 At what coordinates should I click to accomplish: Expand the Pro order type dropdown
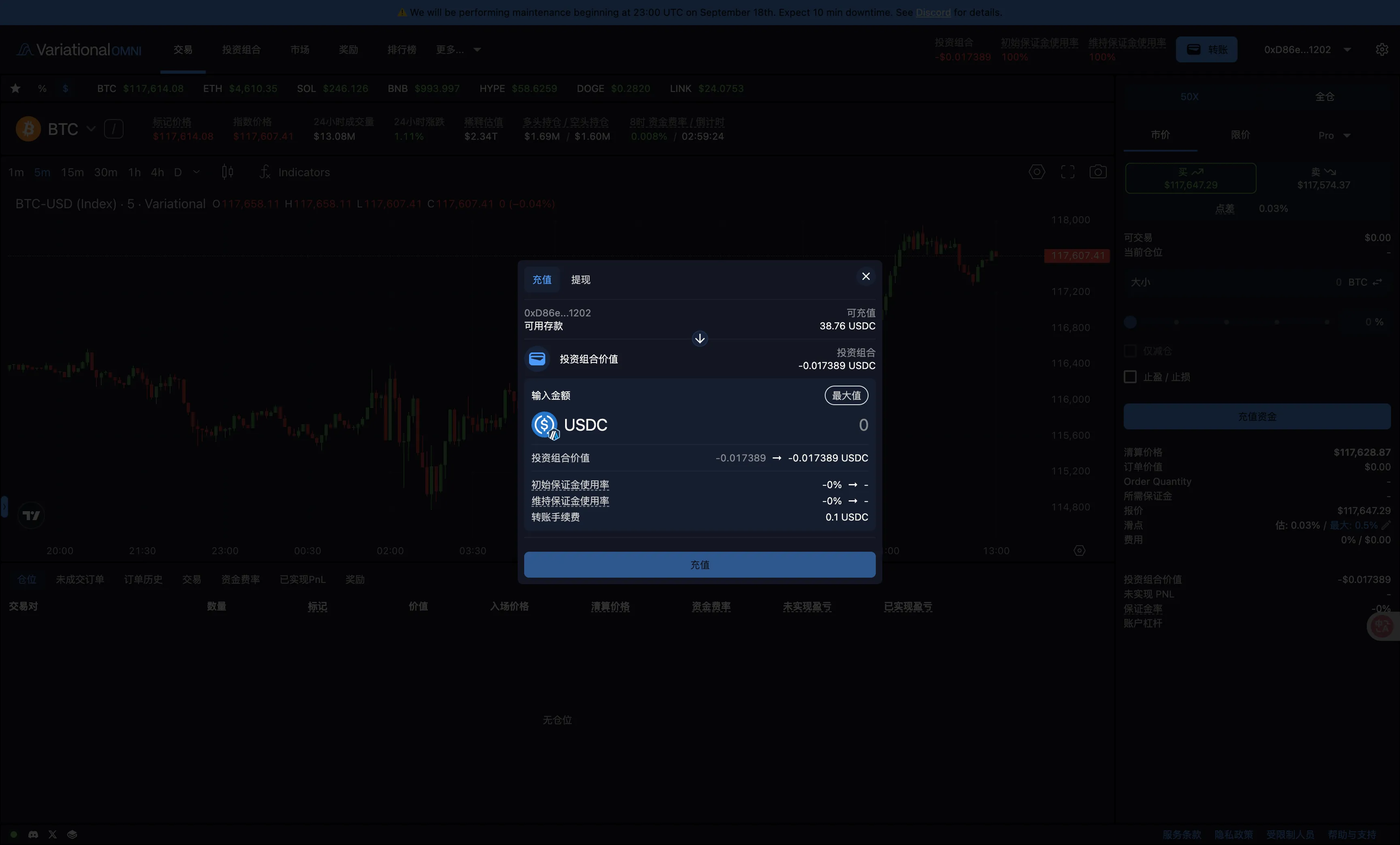pyautogui.click(x=1334, y=135)
